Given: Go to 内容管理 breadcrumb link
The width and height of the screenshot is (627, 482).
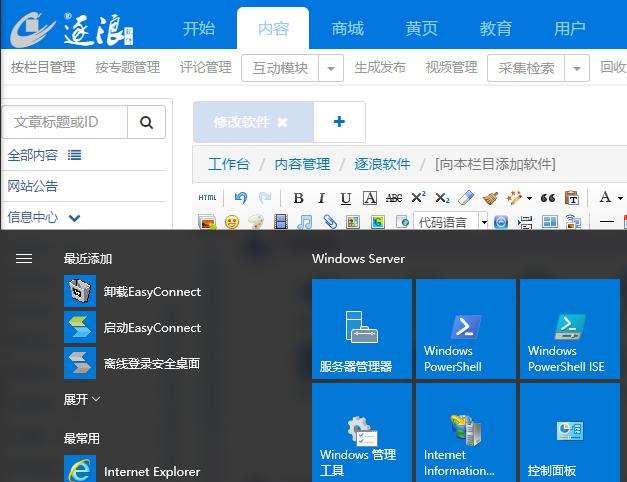Looking at the screenshot, I should 302,164.
